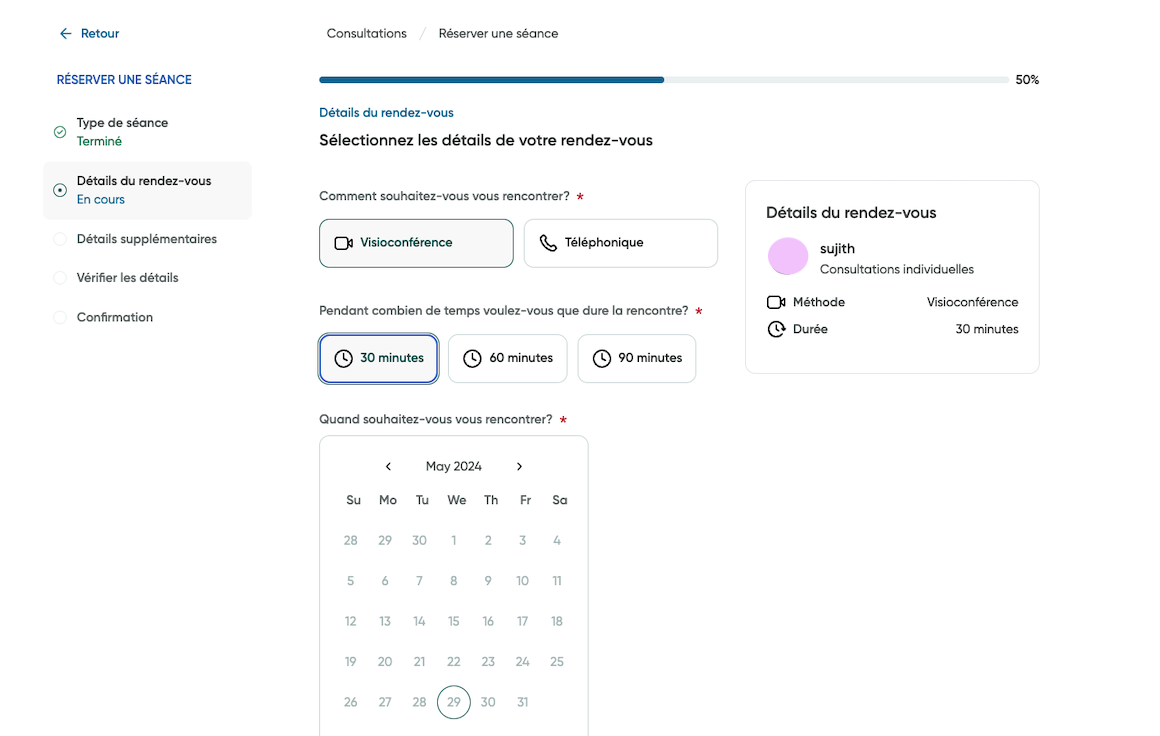This screenshot has height=736, width=1160.
Task: Click the clock icon on 90 minutes
Action: pos(601,359)
